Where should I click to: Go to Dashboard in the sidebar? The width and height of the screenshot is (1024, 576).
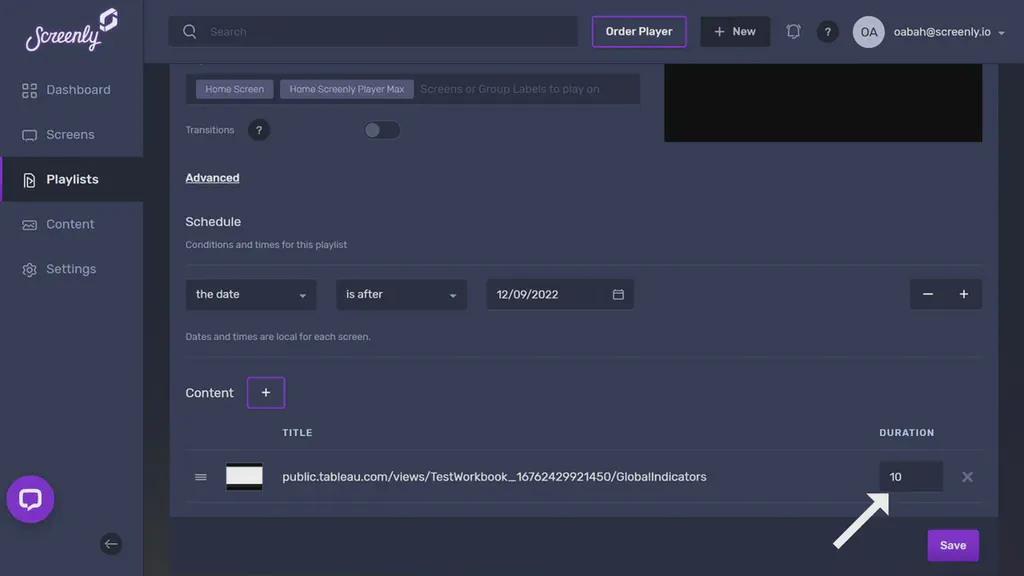(x=77, y=90)
